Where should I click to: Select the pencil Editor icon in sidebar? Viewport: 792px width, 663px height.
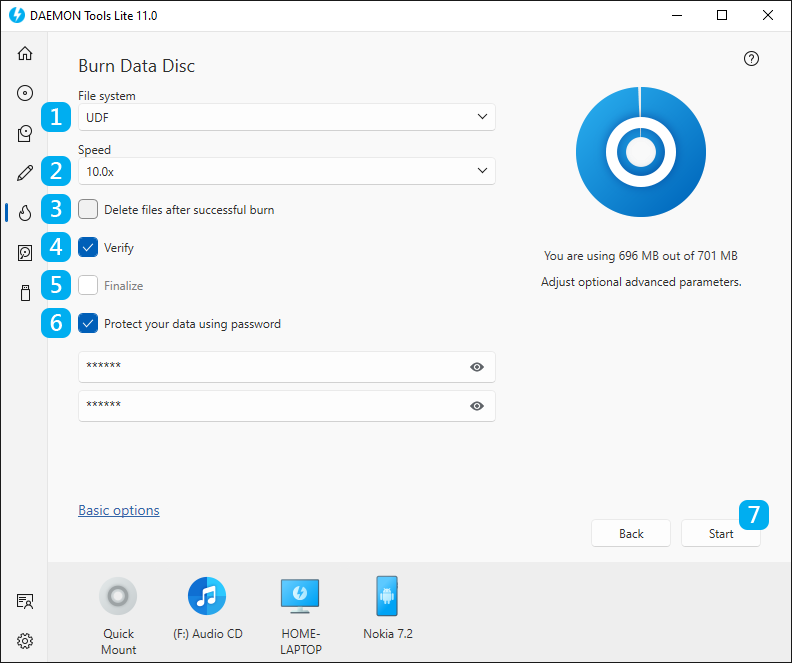[x=25, y=173]
